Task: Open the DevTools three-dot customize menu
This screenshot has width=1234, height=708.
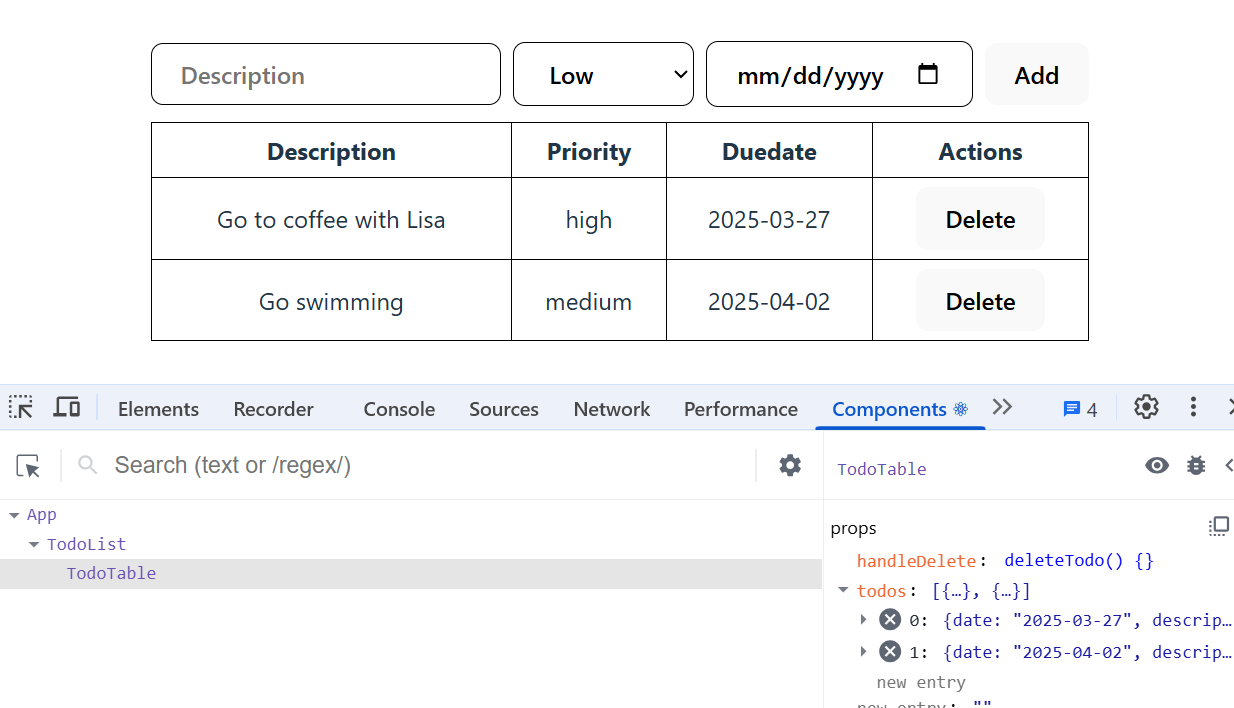Action: pos(1193,407)
